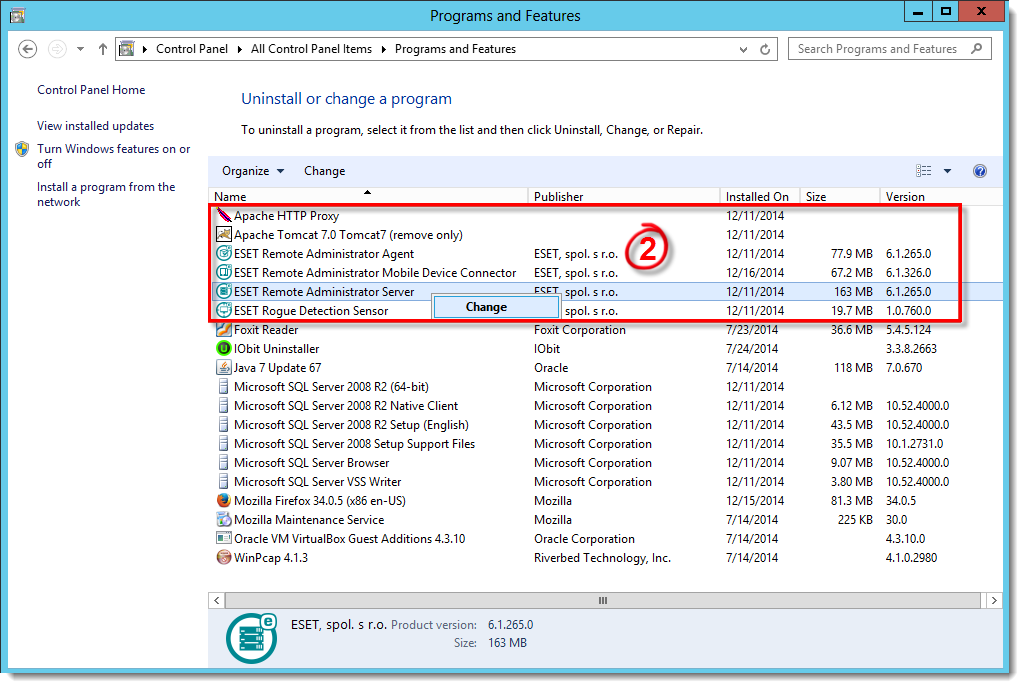
Task: Open the Organize dropdown menu
Action: (x=253, y=171)
